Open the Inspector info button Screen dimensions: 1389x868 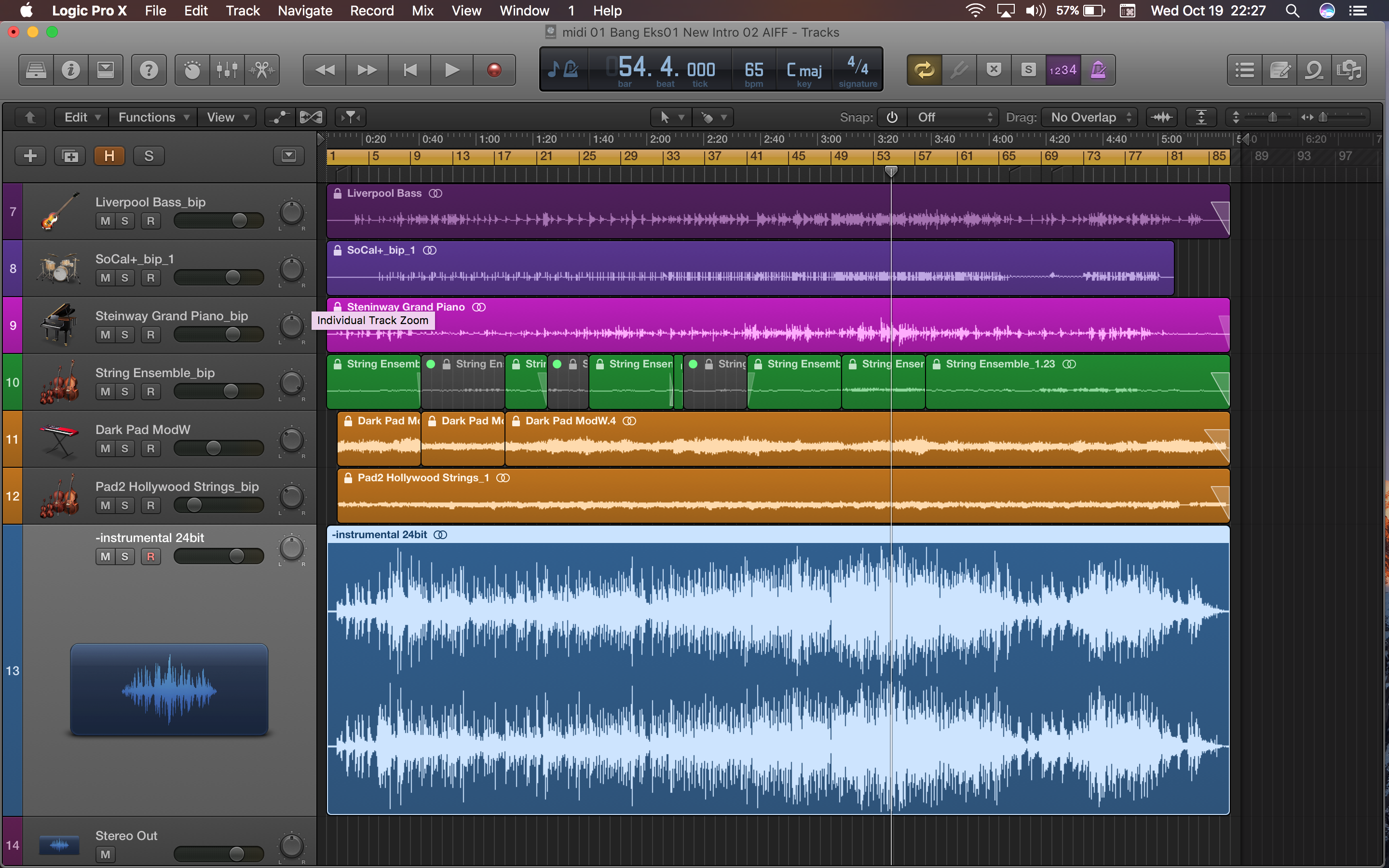(70, 70)
